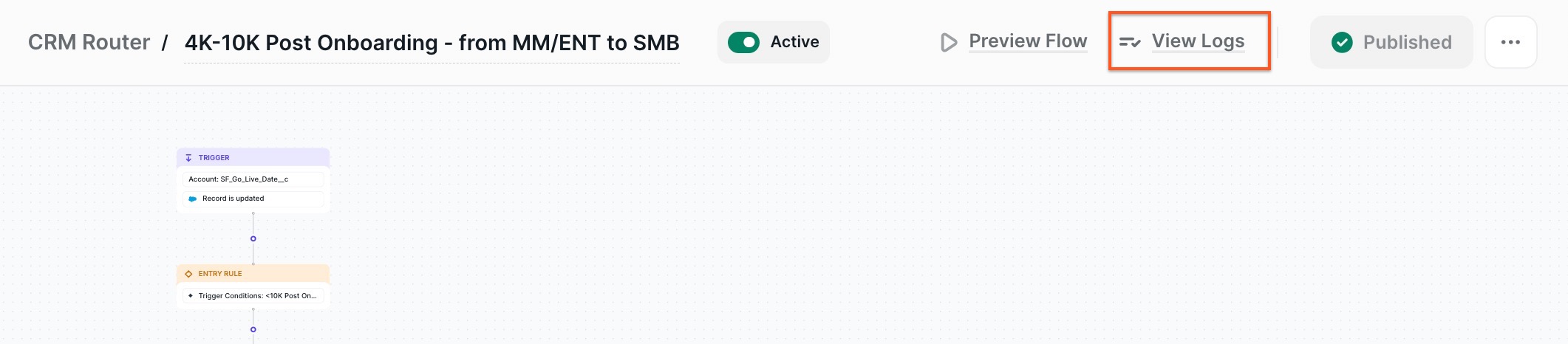Click the Trigger node header icon

point(188,158)
